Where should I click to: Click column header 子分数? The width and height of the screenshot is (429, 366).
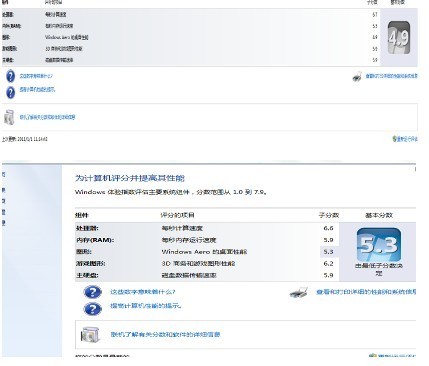(329, 215)
